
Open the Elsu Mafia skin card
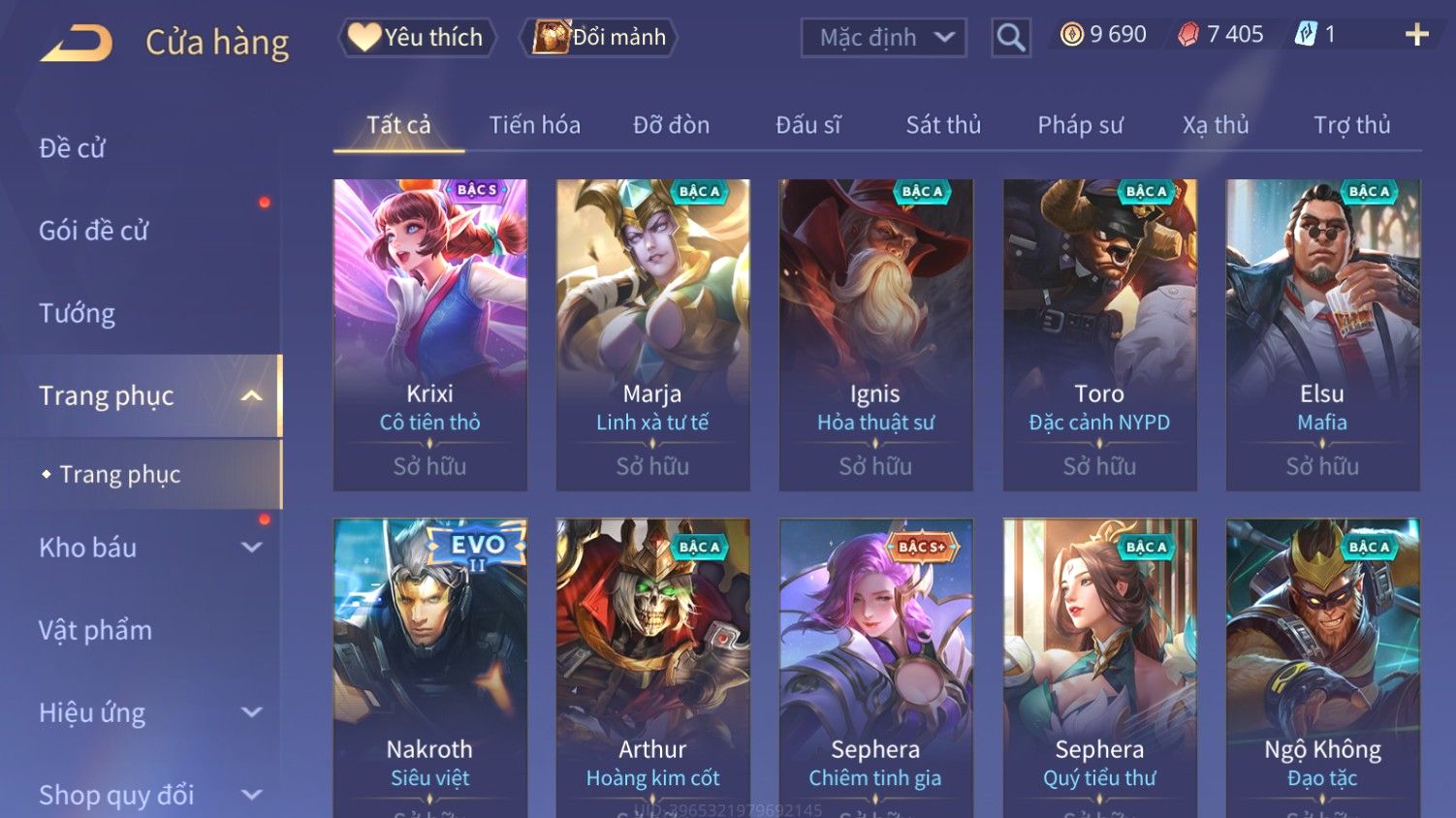1322,334
